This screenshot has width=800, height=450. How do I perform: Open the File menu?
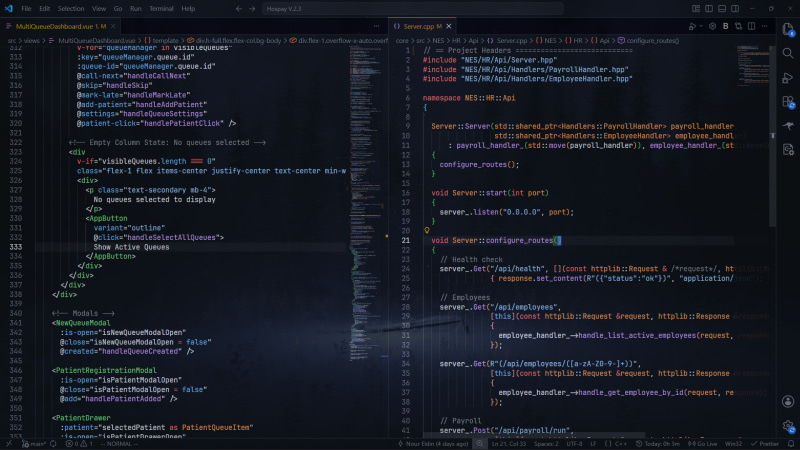pos(26,9)
